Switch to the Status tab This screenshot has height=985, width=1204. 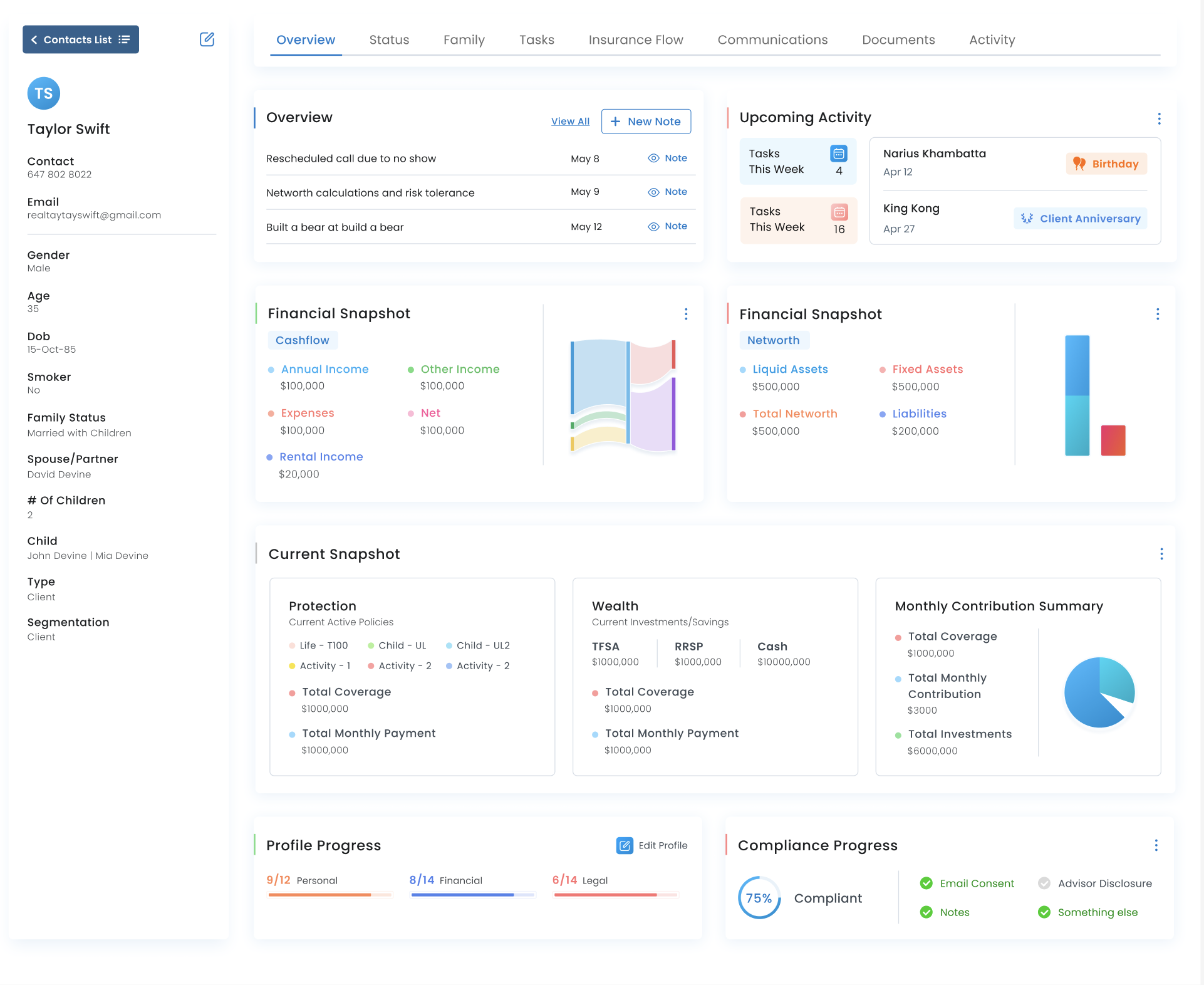point(389,40)
